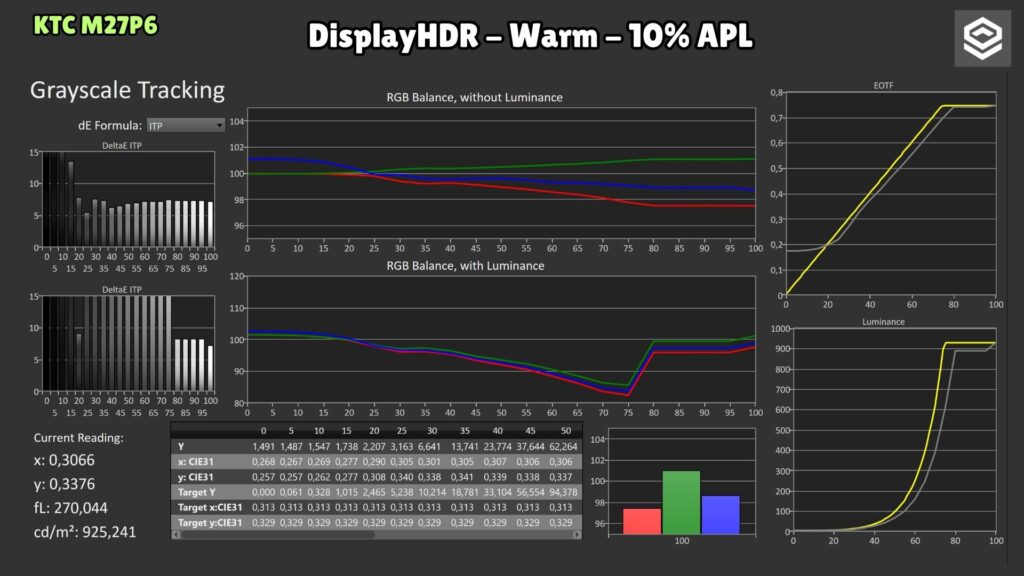Click the x: CIE31 value 0,268
1024x576 pixels.
point(263,462)
